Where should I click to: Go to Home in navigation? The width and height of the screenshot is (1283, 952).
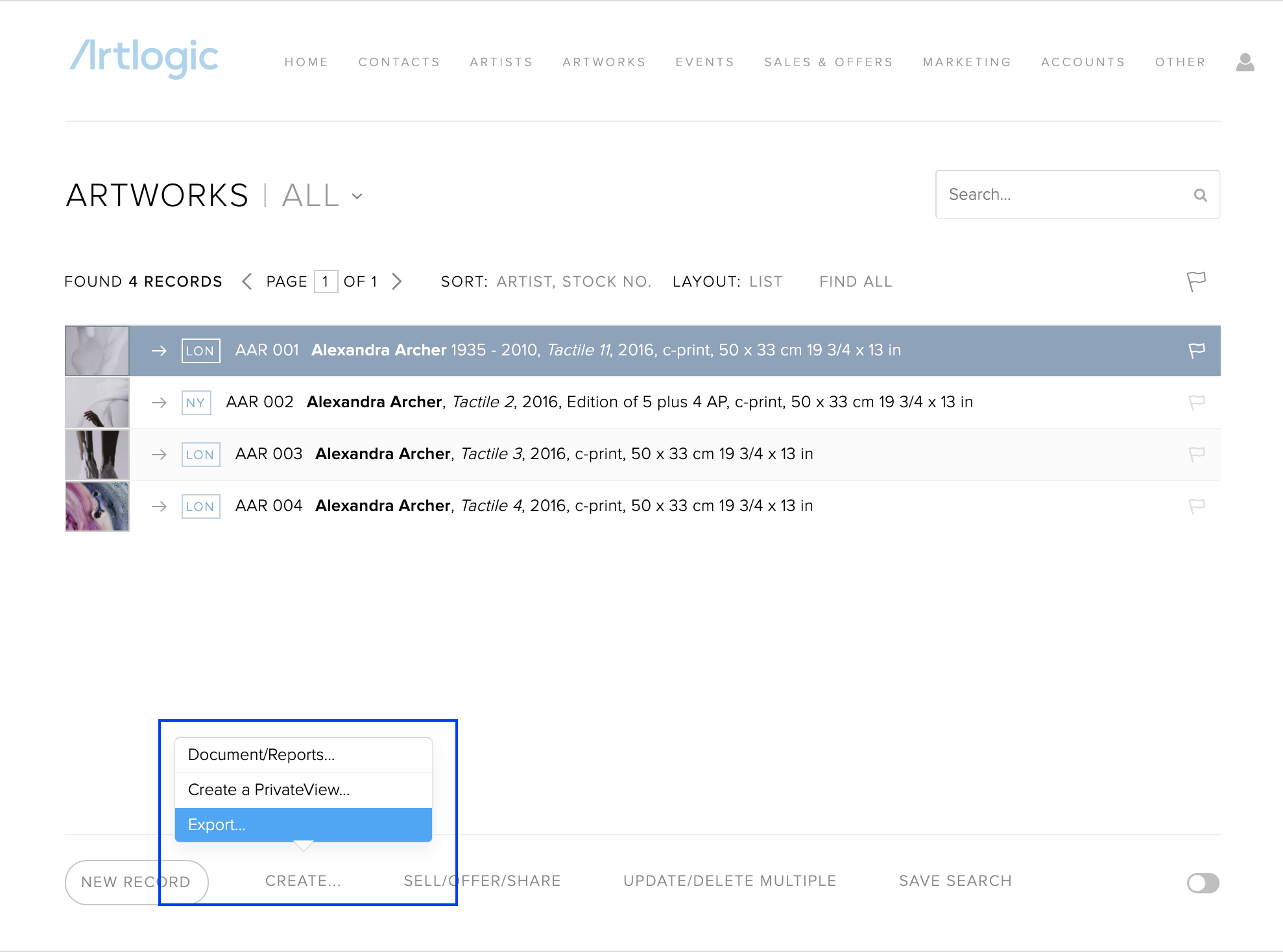[x=306, y=62]
